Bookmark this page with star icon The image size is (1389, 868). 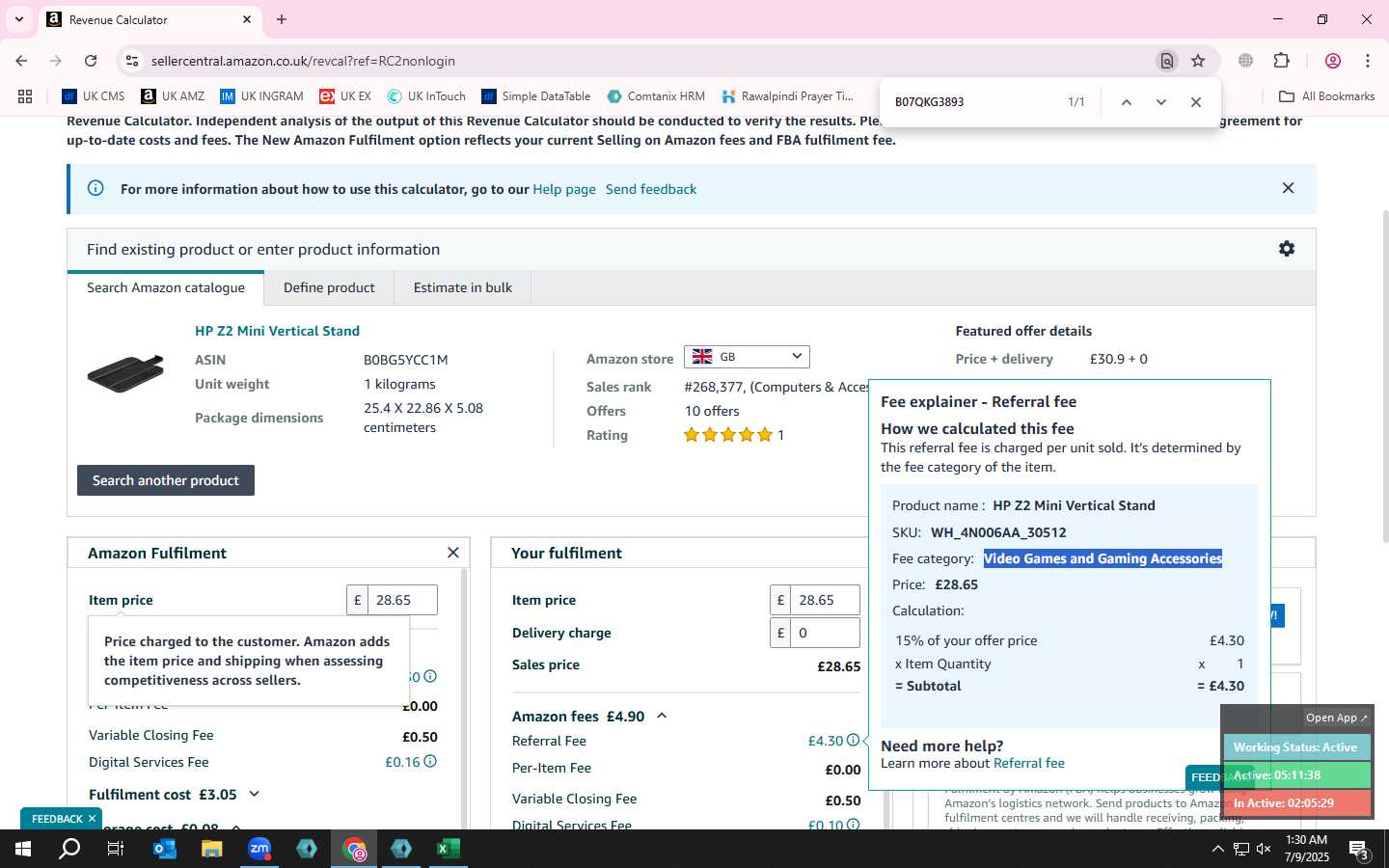[x=1198, y=61]
